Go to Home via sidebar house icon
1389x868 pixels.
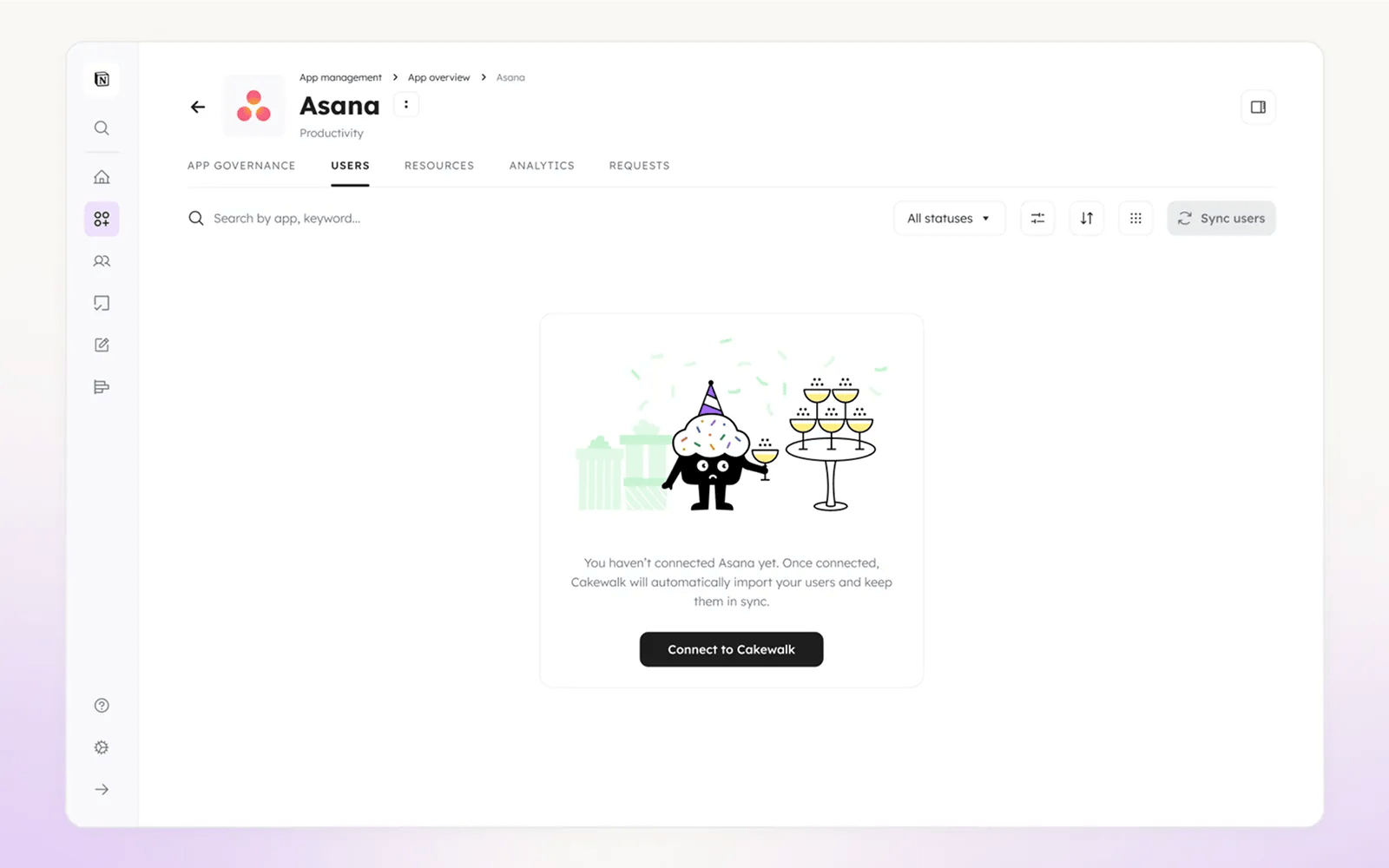102,177
